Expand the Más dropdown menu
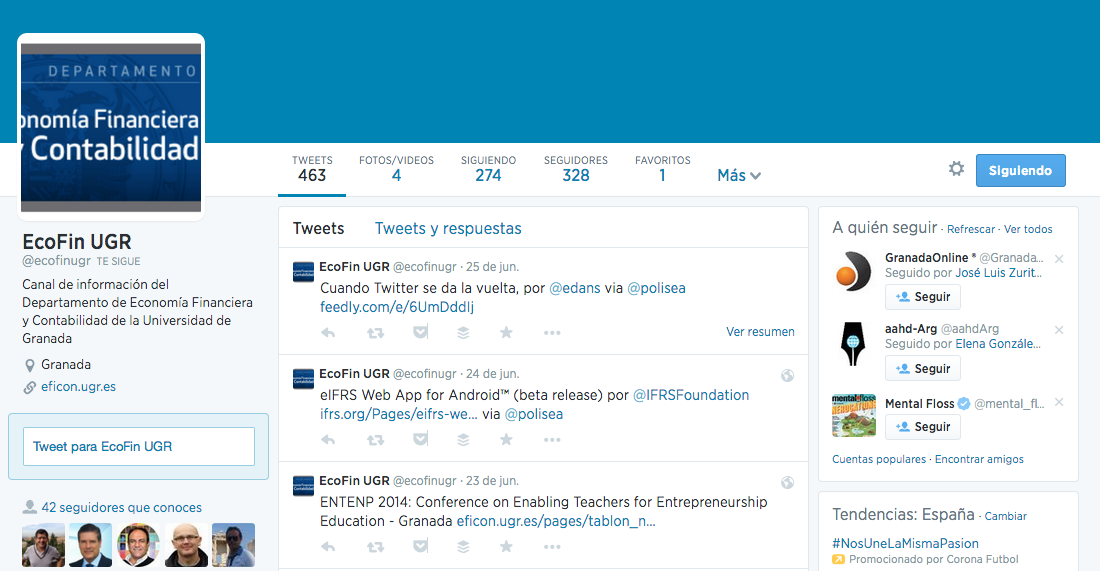 click(739, 175)
